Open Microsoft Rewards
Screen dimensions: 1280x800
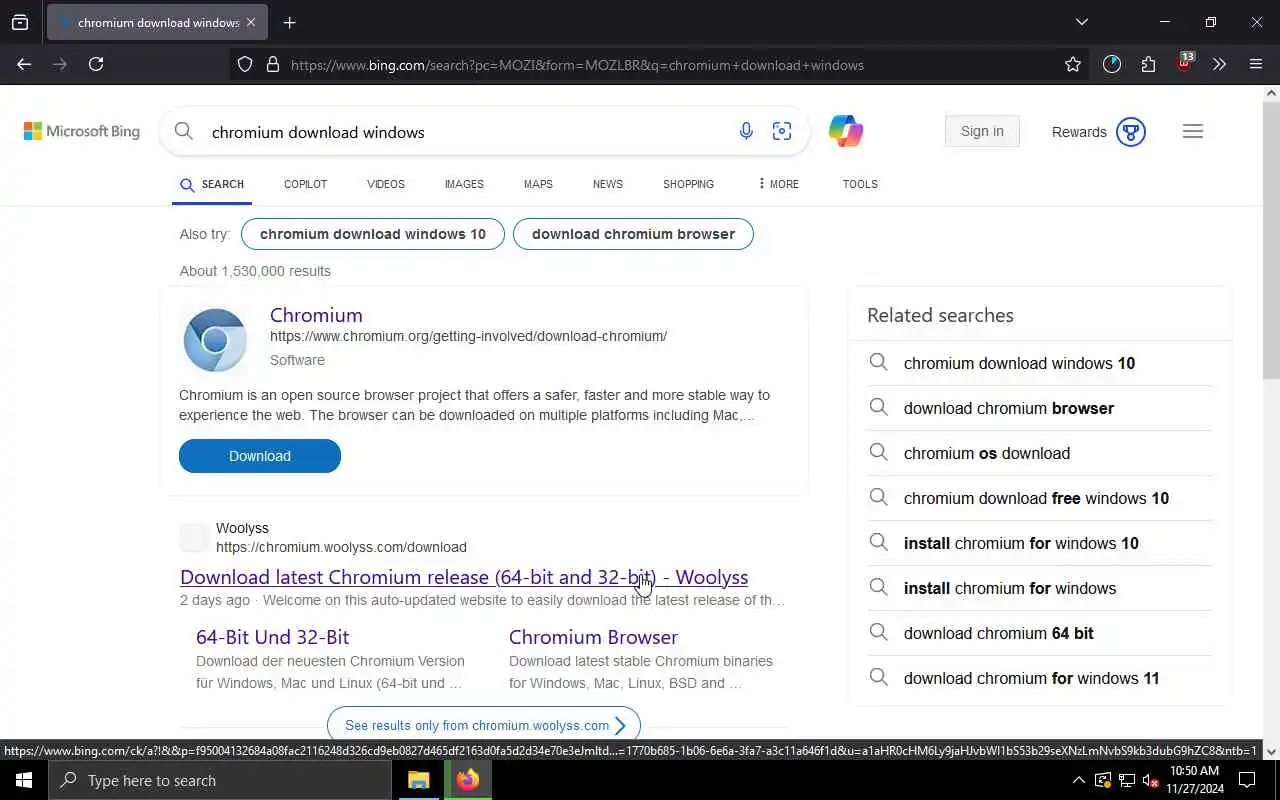pos(1098,132)
